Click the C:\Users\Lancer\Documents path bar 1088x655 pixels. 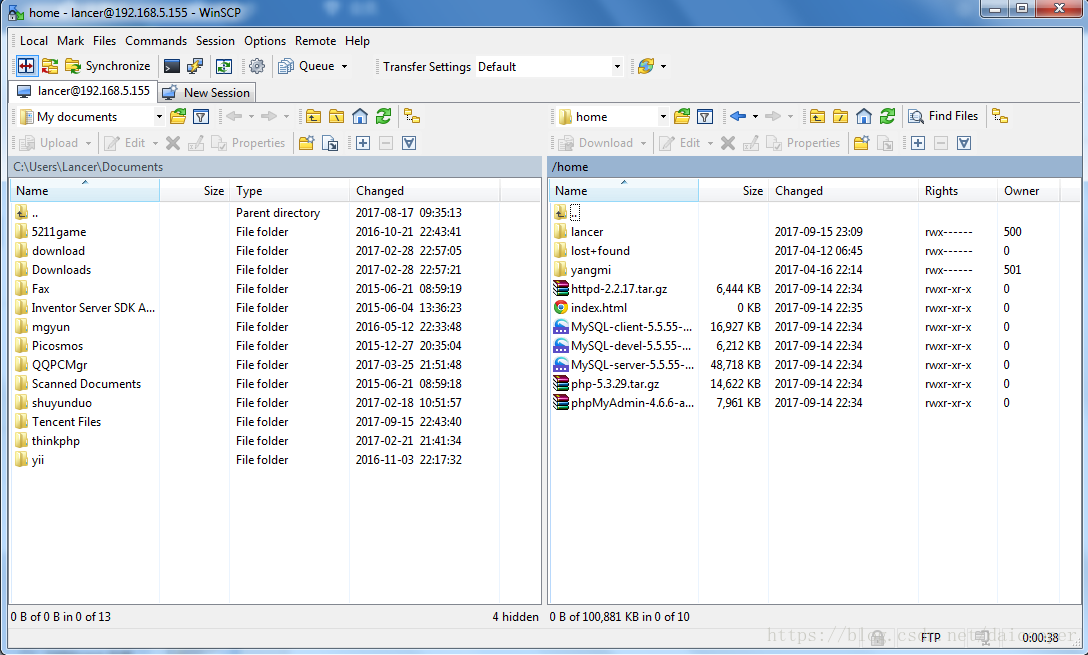pyautogui.click(x=275, y=167)
